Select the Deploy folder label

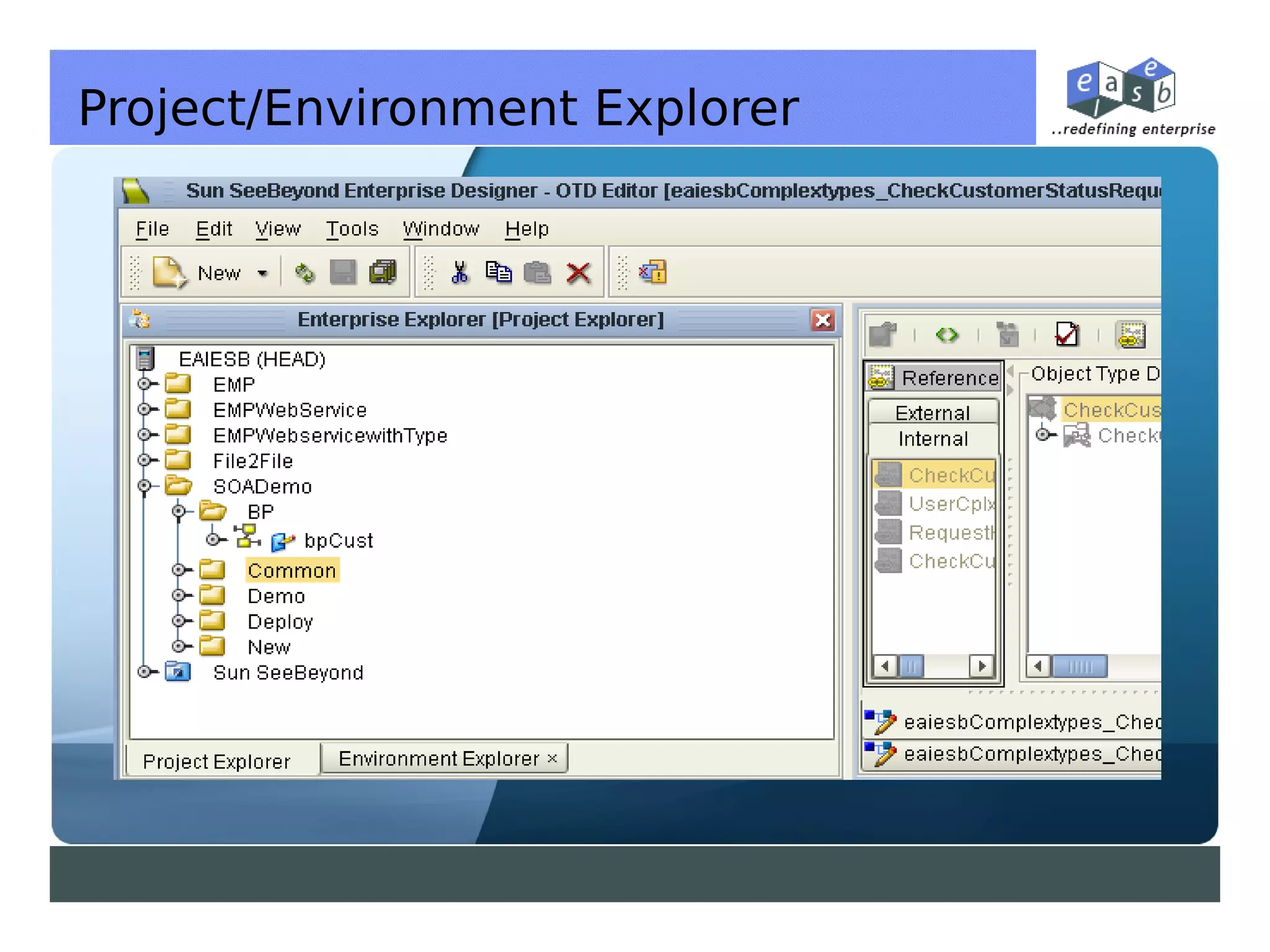pos(280,621)
